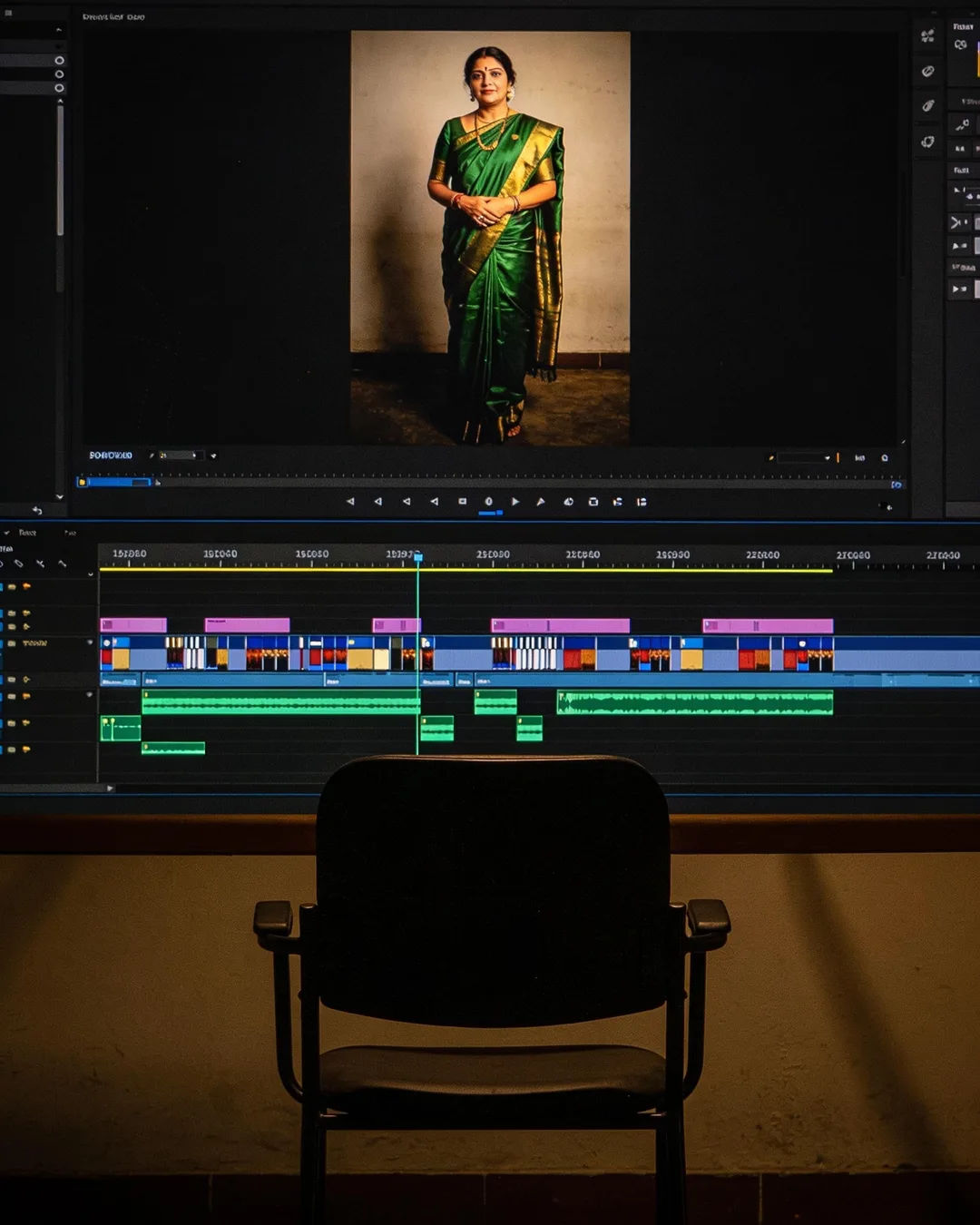Open the dropdown at the monitor's bottom right
This screenshot has width=980, height=1225.
tap(805, 457)
